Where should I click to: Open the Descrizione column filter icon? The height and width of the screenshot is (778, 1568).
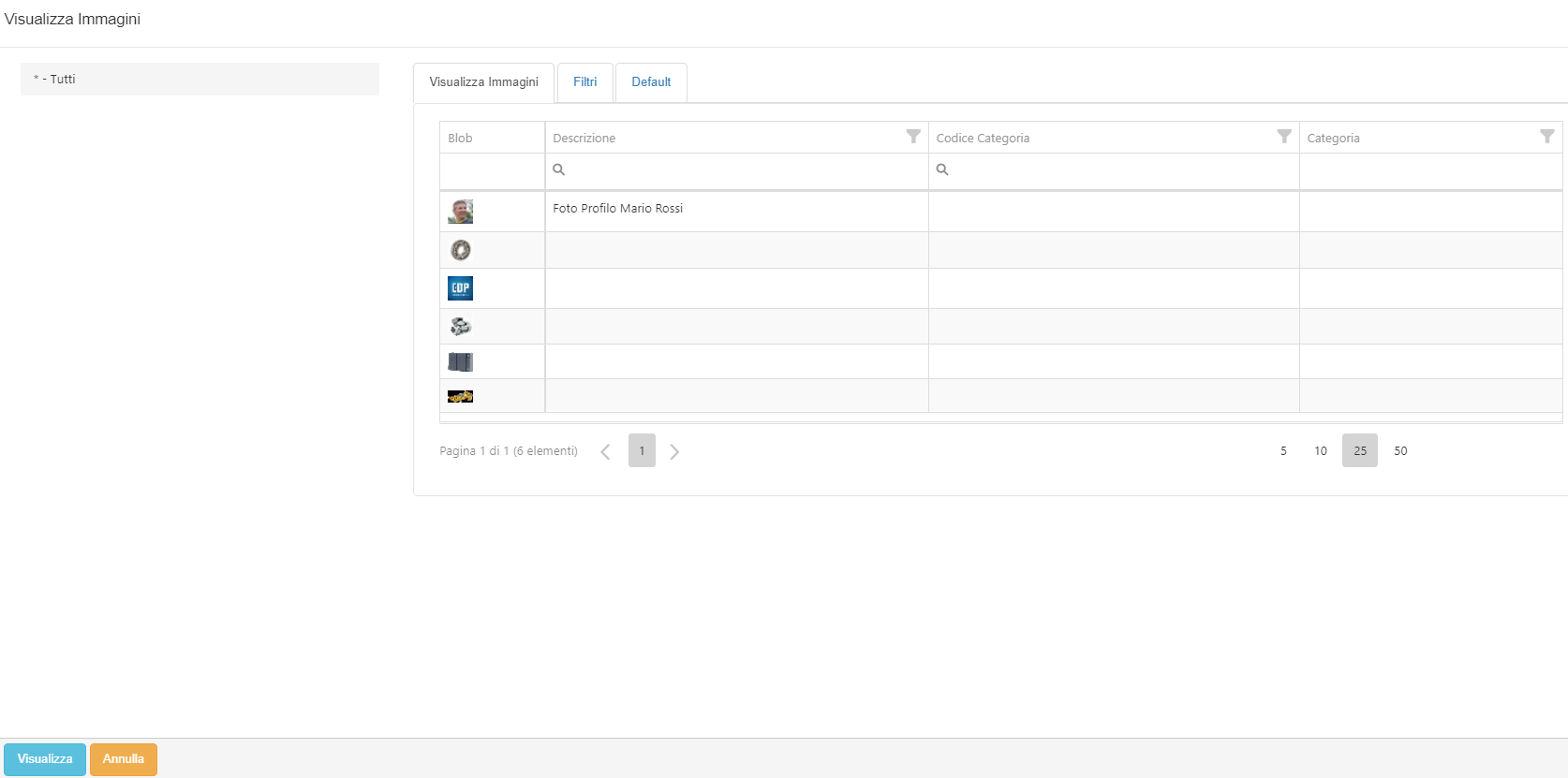[913, 137]
